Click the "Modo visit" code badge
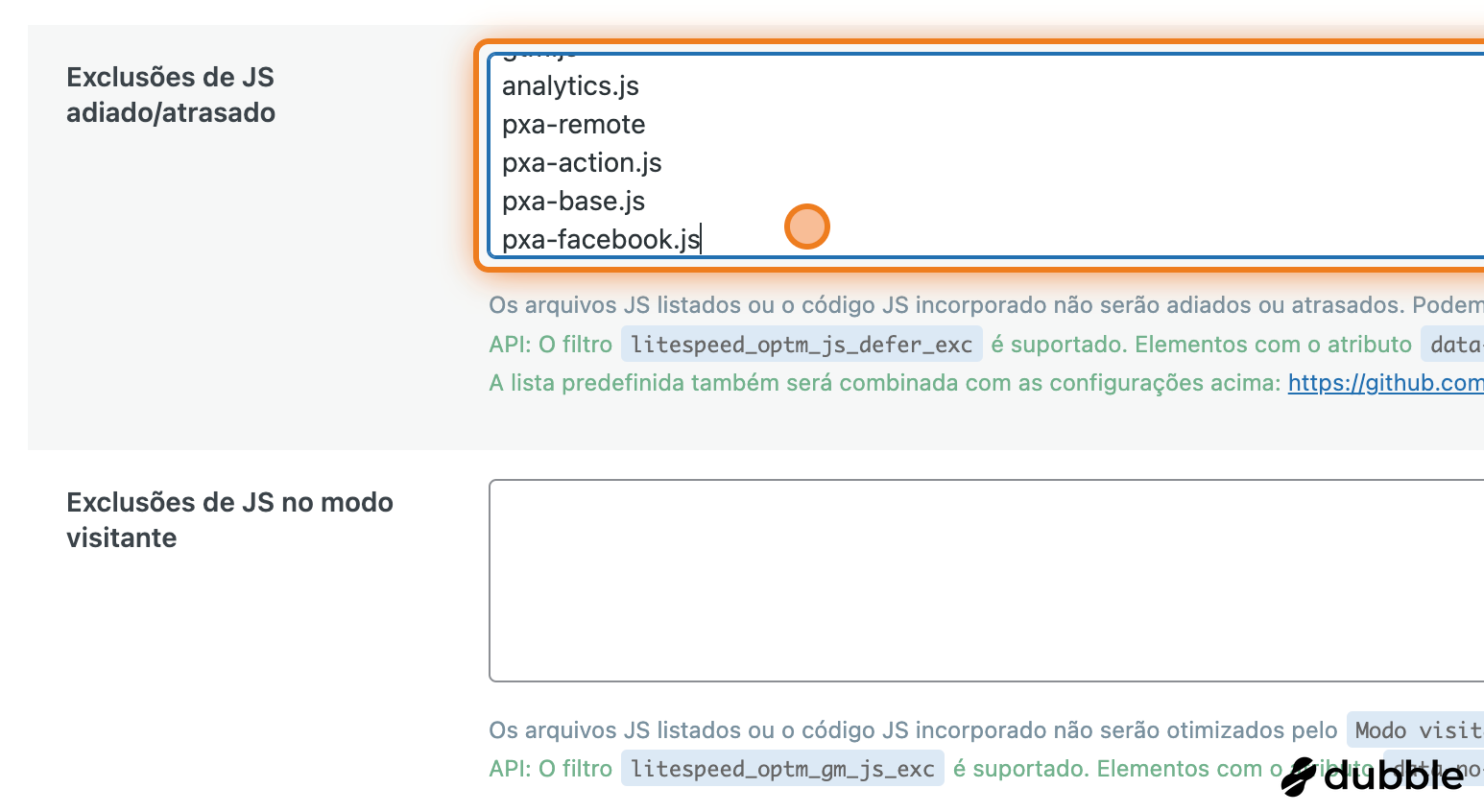Viewport: 1484px width, 812px height. (1415, 730)
